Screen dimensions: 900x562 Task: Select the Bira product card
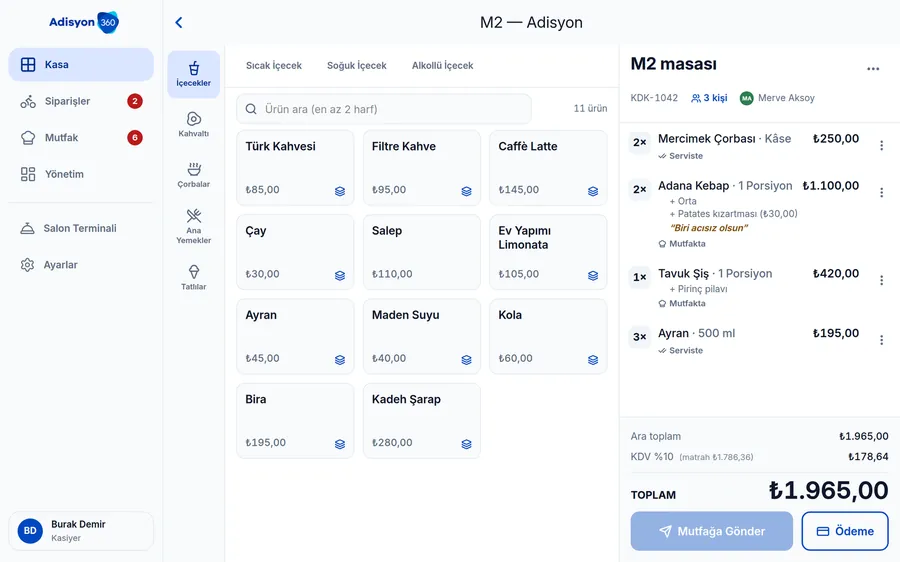point(295,421)
